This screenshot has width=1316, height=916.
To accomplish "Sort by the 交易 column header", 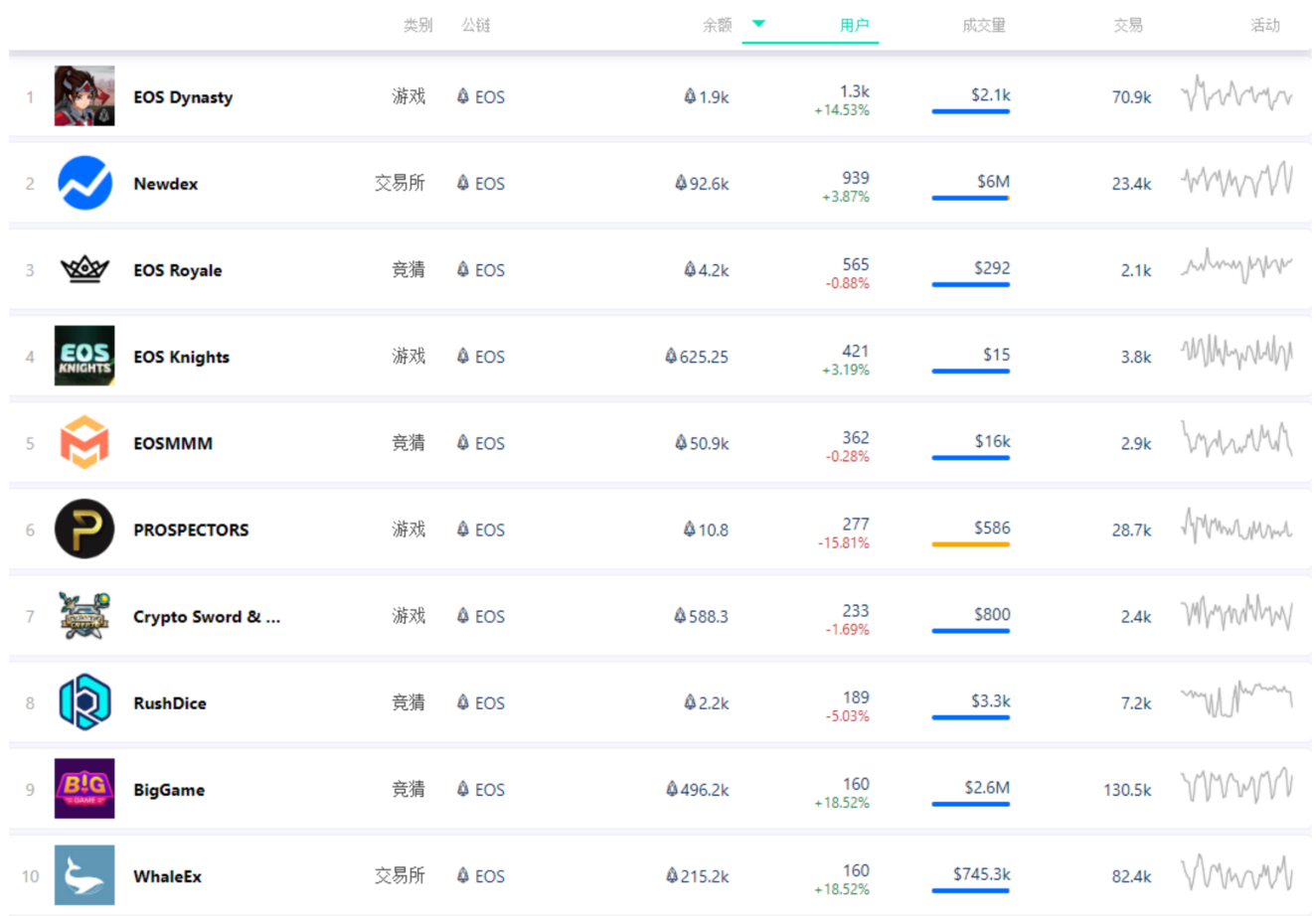I will pos(1127,25).
